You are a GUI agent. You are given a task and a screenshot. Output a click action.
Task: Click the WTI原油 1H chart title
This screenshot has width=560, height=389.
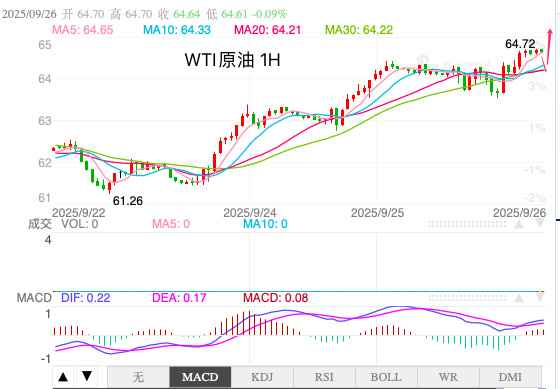232,60
